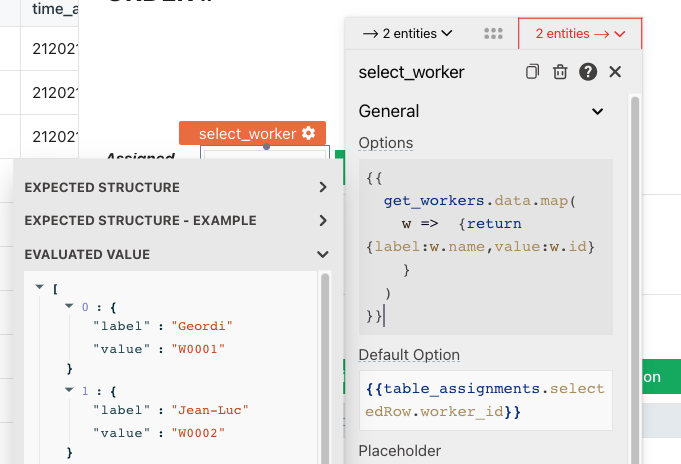Click the copy widget icon
Image resolution: width=681 pixels, height=464 pixels.
pyautogui.click(x=532, y=72)
